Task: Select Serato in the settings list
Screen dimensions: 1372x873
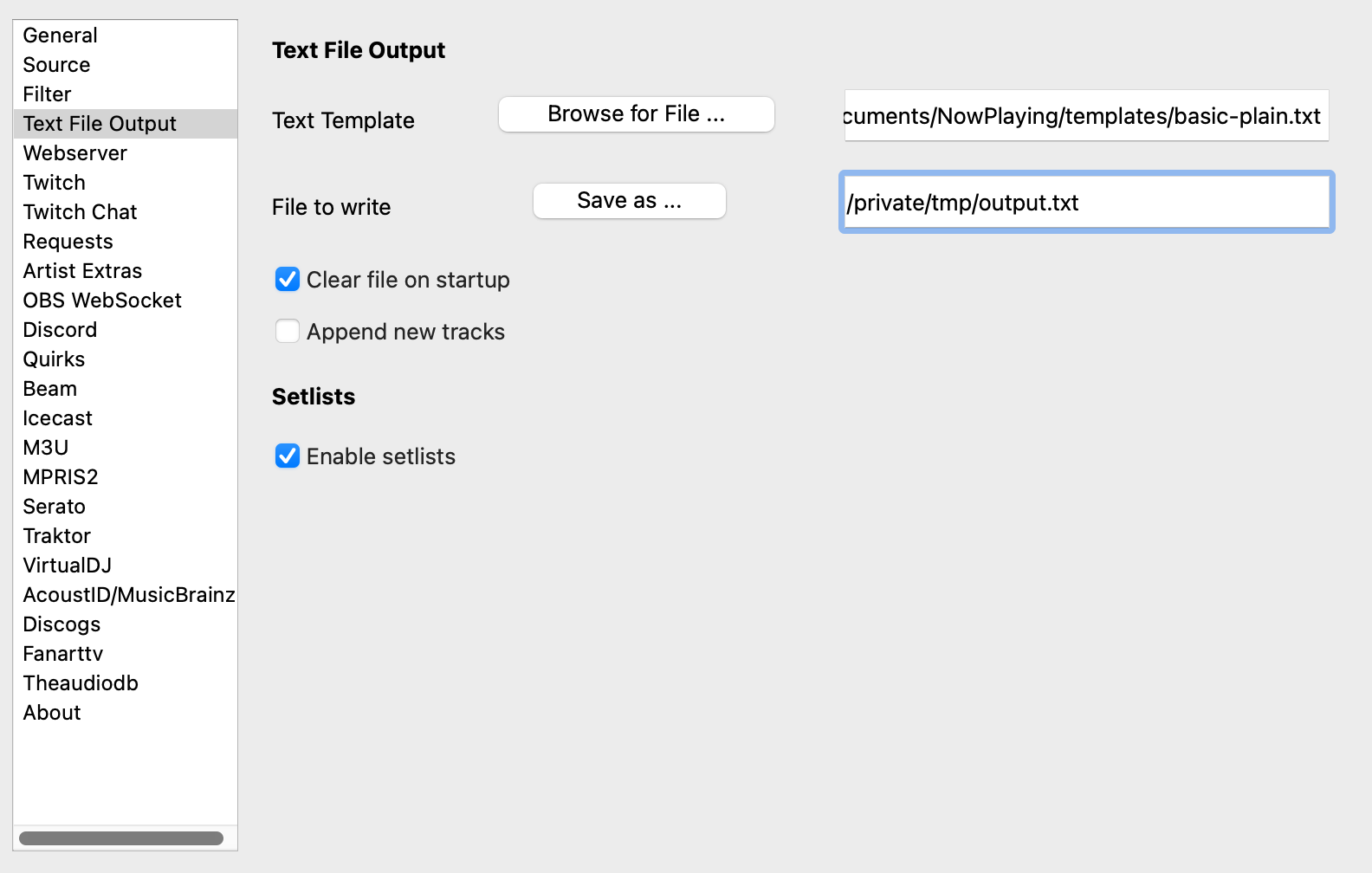Action: click(54, 507)
